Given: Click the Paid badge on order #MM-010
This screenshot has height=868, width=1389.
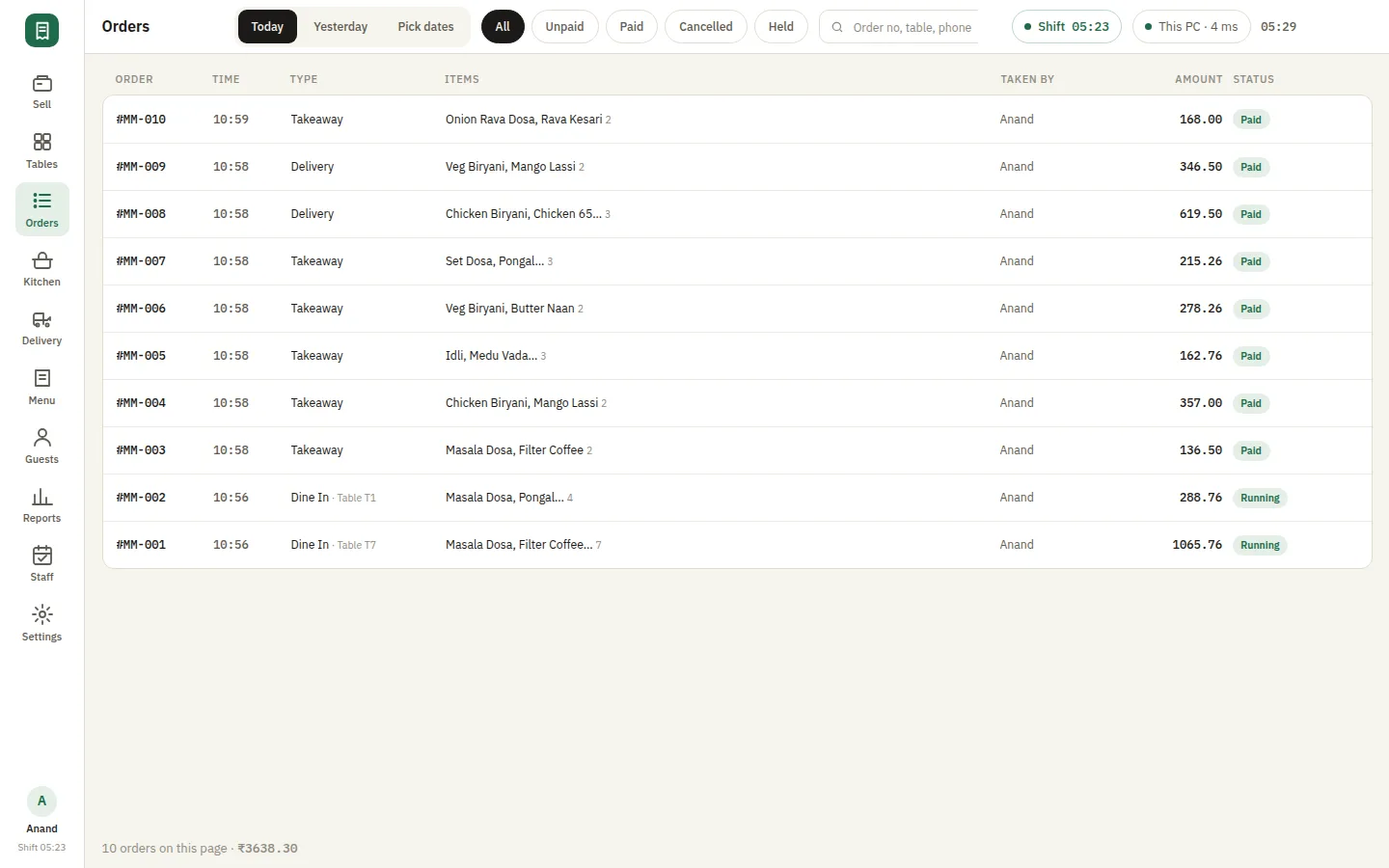Looking at the screenshot, I should click(x=1251, y=120).
